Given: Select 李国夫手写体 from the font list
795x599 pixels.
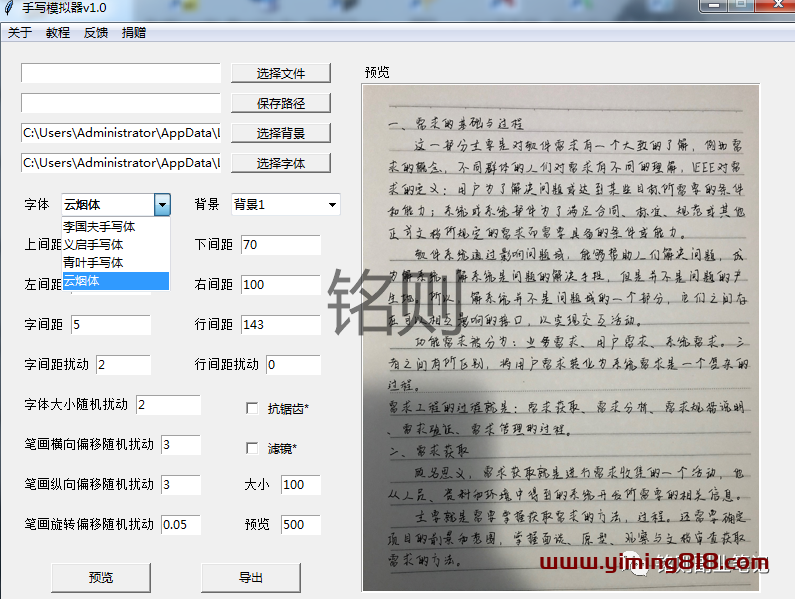Looking at the screenshot, I should tap(100, 227).
